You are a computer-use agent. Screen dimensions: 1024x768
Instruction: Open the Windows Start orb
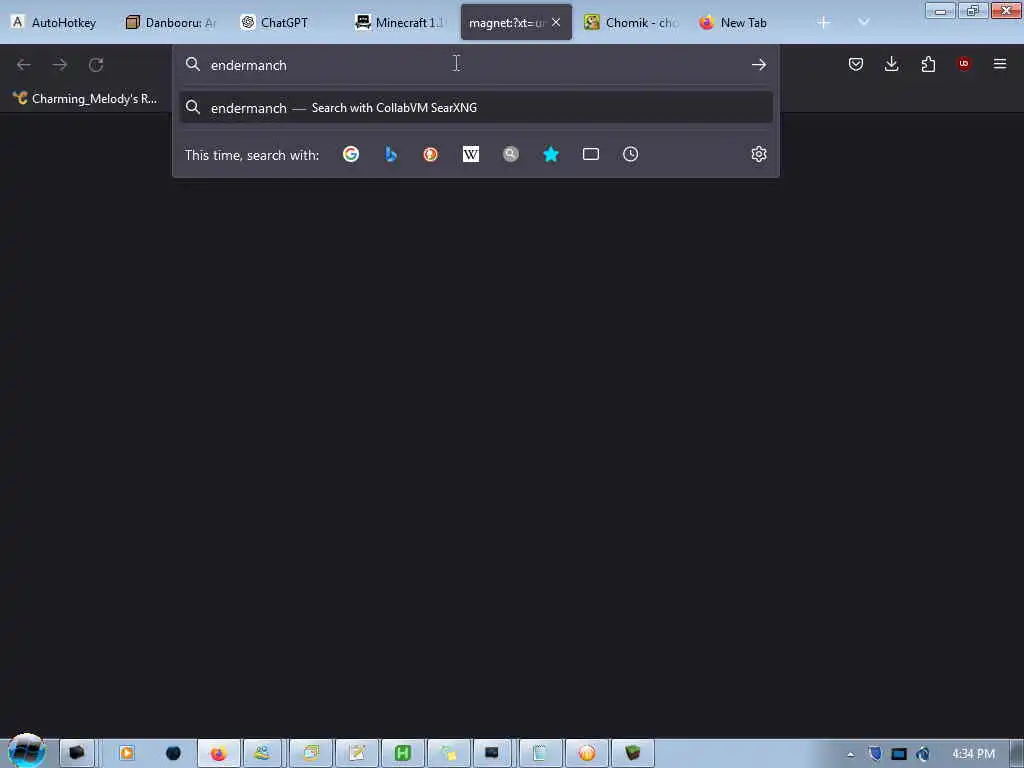coord(26,750)
